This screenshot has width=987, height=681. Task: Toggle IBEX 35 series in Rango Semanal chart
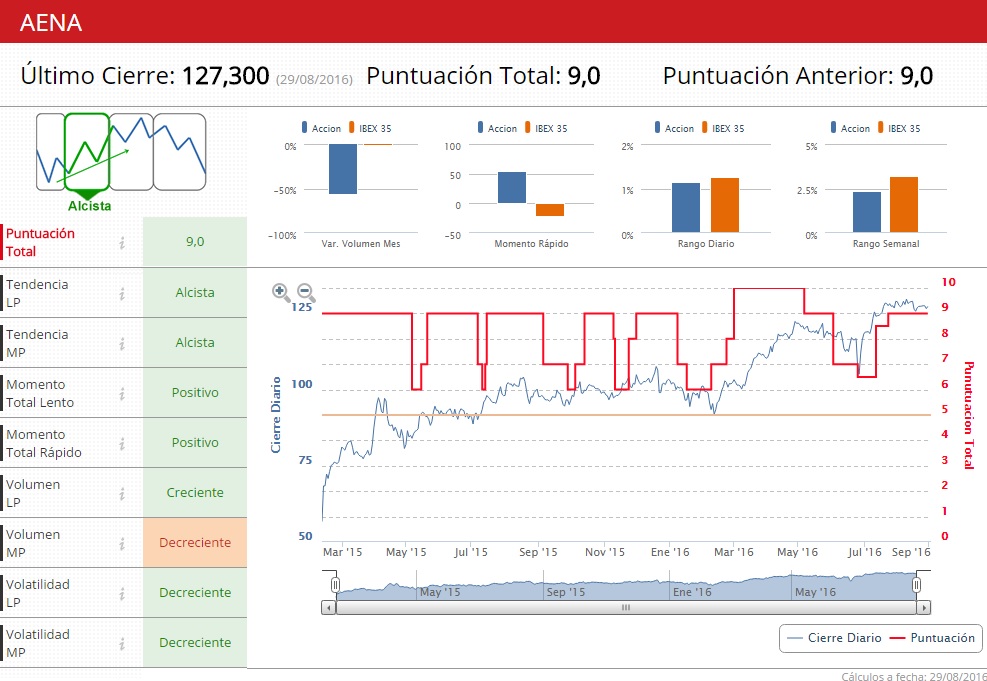[900, 128]
